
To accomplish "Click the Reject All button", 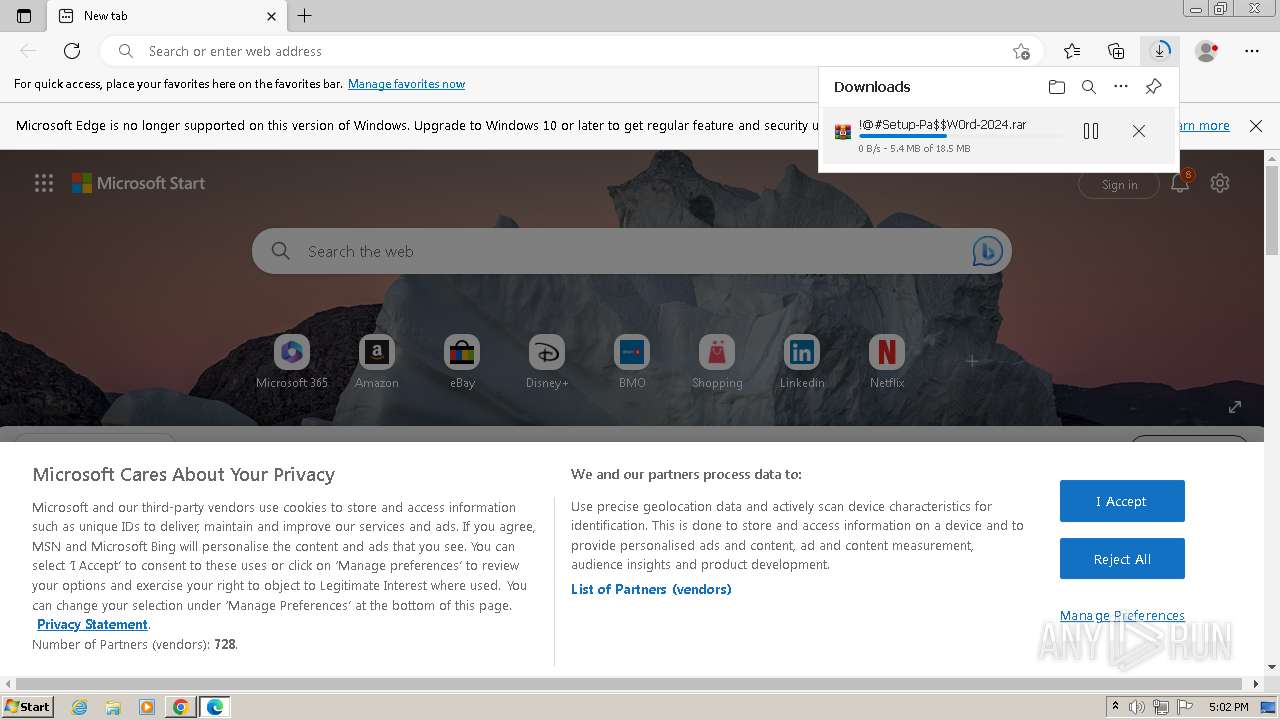I will (x=1122, y=559).
